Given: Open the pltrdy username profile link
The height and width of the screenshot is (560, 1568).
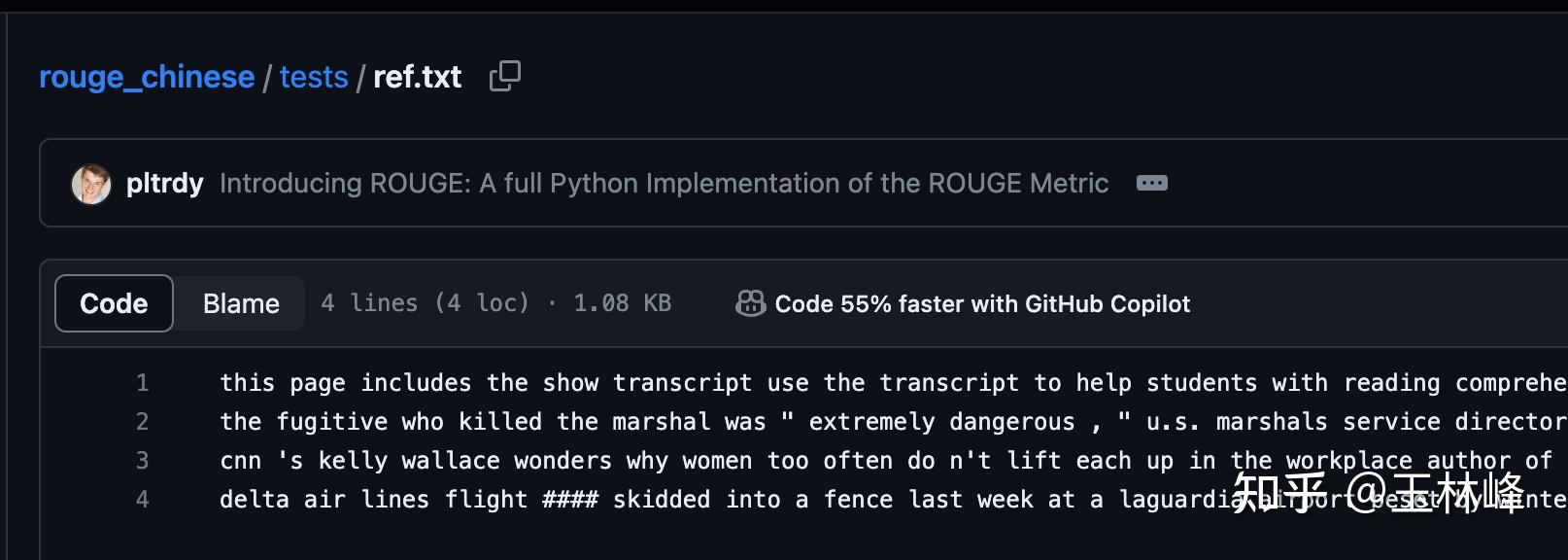Looking at the screenshot, I should (x=164, y=184).
